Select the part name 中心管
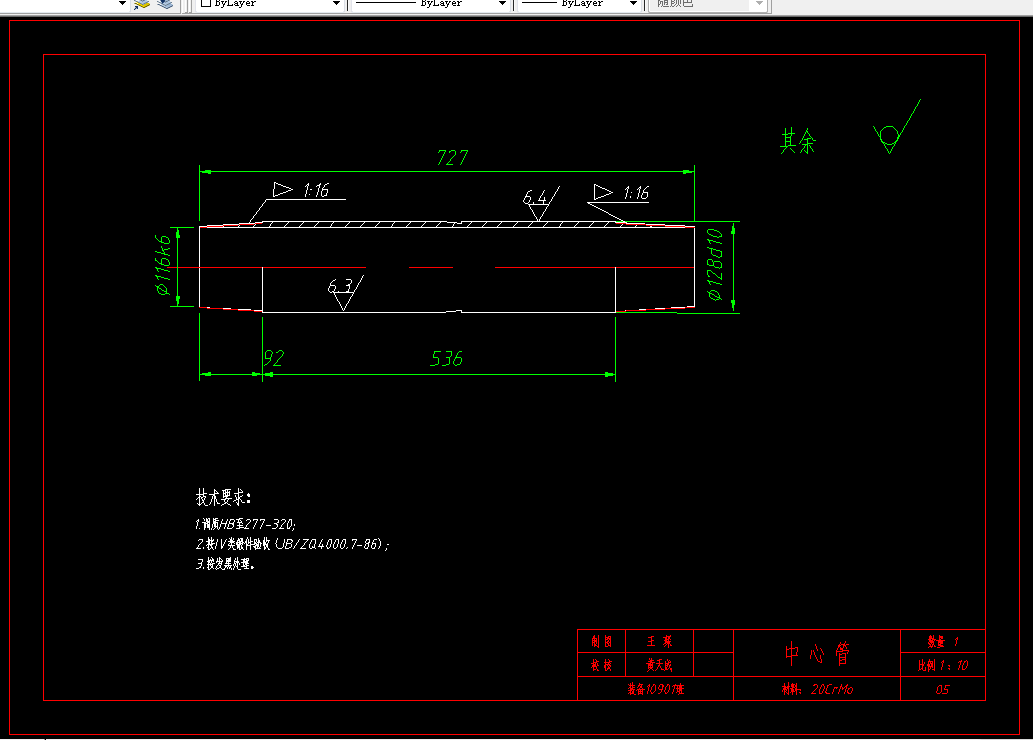The height and width of the screenshot is (740, 1033). (817, 653)
